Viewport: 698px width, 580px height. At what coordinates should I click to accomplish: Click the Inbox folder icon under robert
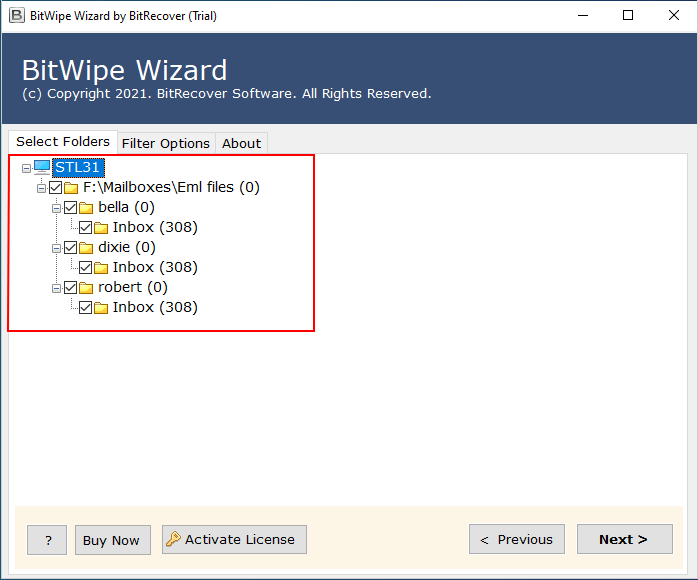pyautogui.click(x=101, y=308)
